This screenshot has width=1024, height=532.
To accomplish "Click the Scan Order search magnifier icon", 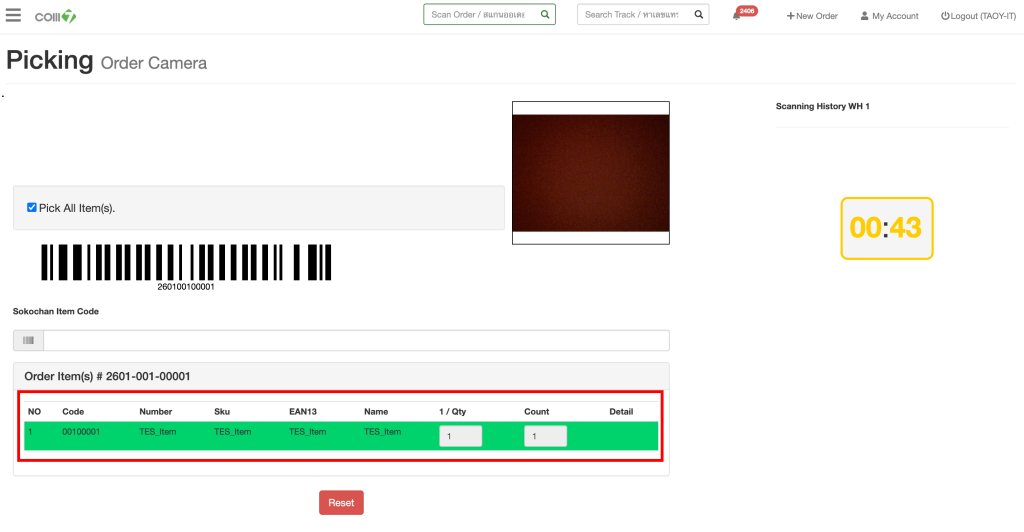I will pyautogui.click(x=545, y=15).
